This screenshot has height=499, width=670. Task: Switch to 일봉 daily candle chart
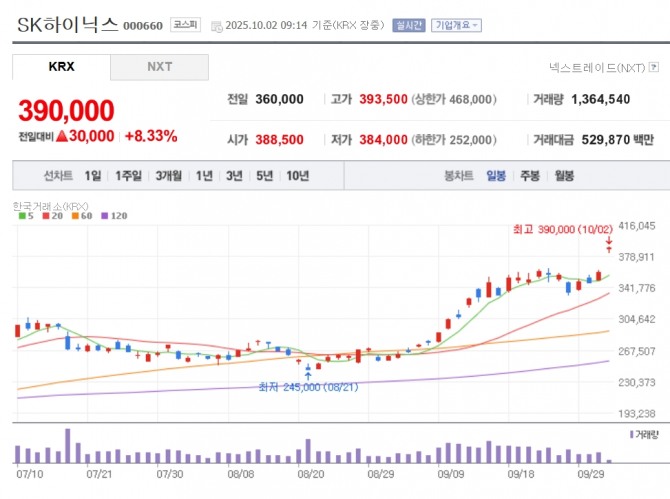pyautogui.click(x=496, y=176)
